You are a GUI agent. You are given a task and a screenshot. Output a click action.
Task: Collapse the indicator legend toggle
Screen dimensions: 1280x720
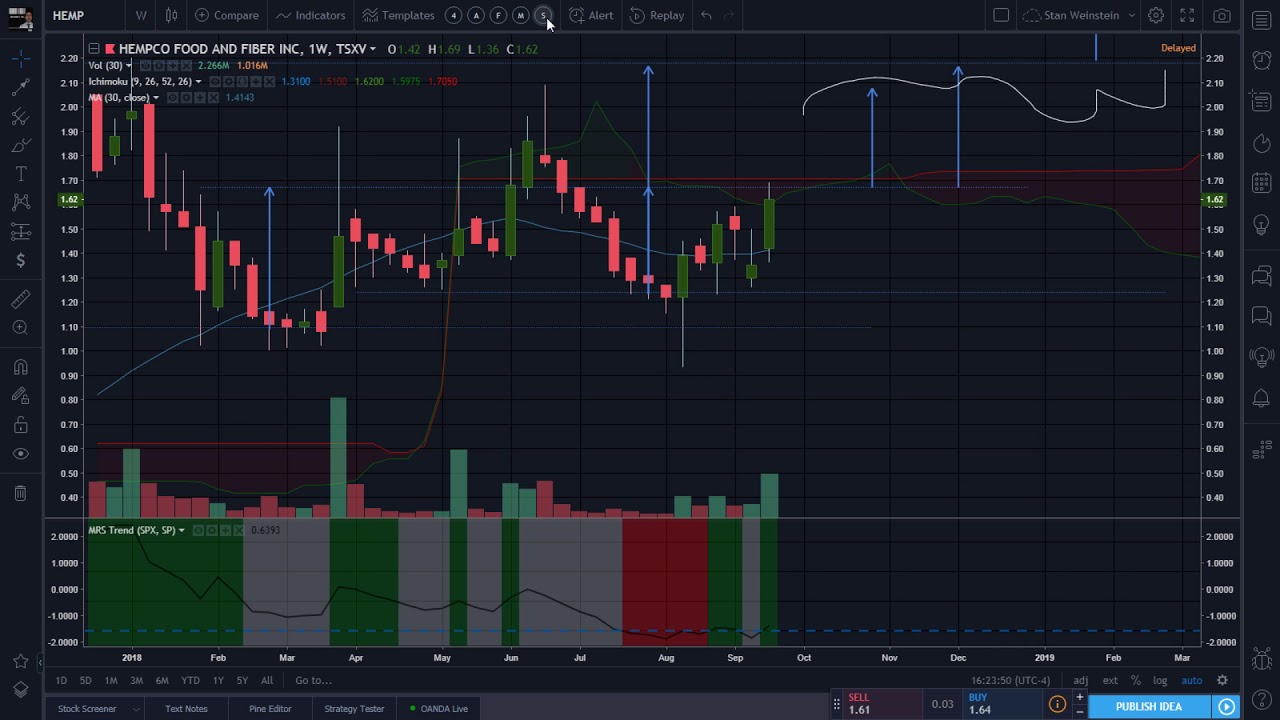click(93, 49)
